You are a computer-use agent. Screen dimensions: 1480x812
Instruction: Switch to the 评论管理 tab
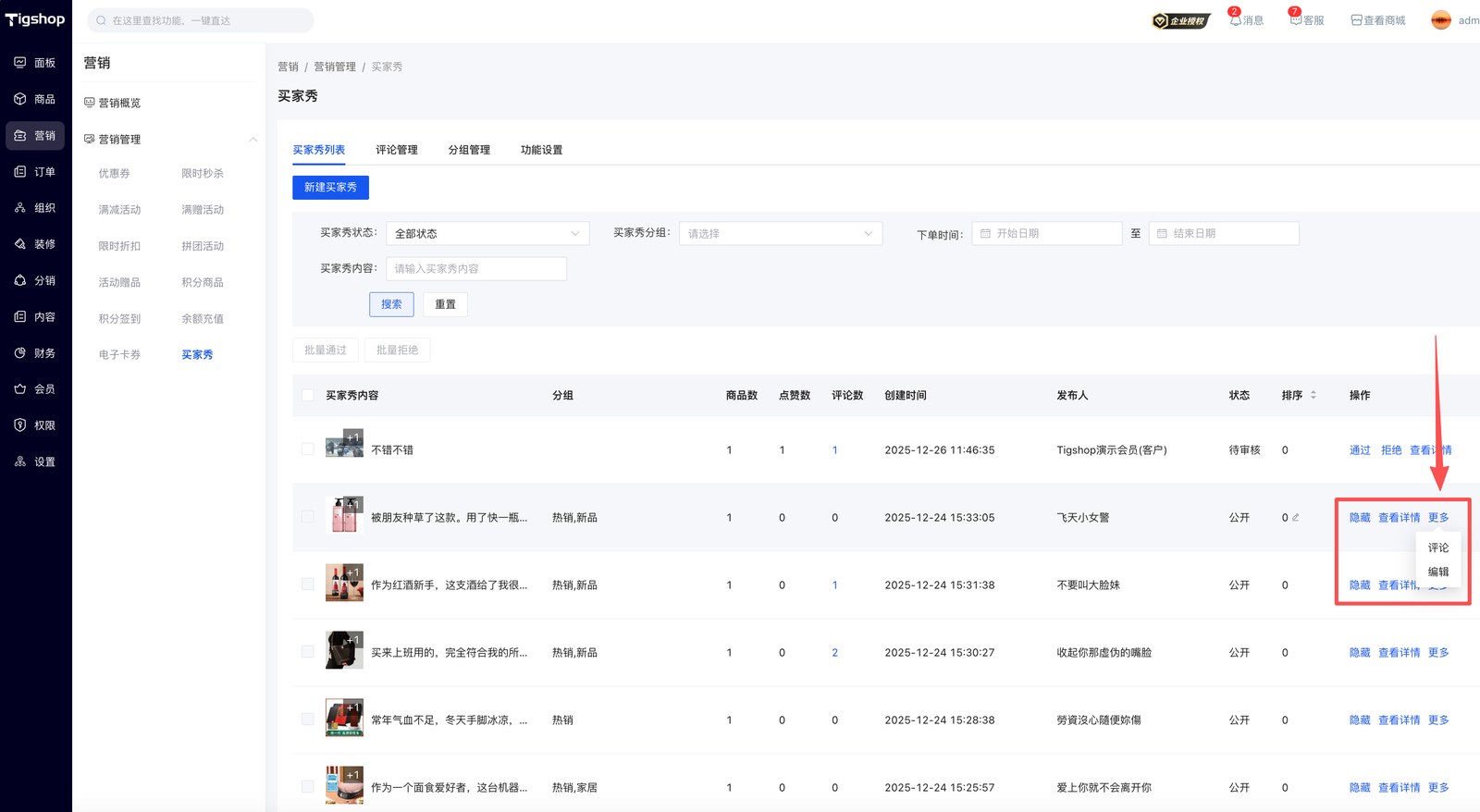pos(397,150)
